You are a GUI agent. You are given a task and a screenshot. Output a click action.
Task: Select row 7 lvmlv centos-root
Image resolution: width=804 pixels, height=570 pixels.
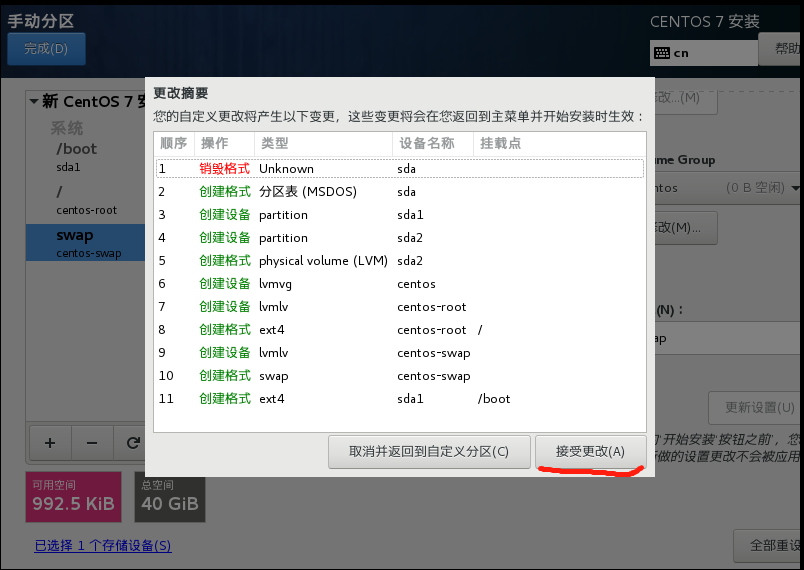[400, 307]
